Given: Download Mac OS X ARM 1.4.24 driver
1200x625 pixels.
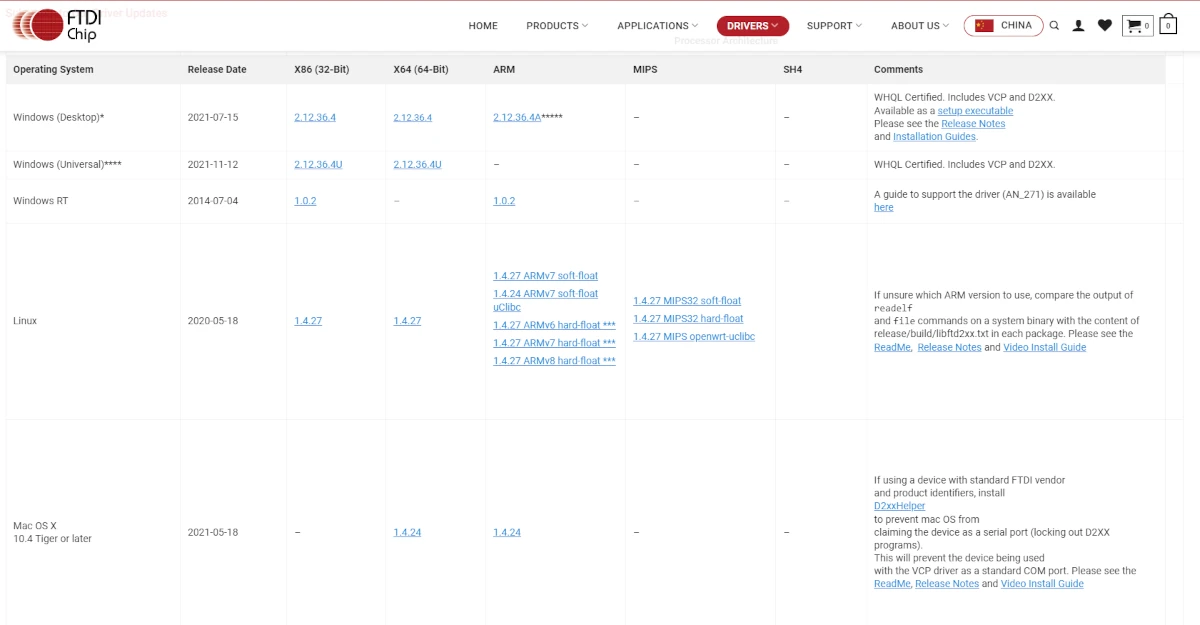Looking at the screenshot, I should (x=507, y=533).
